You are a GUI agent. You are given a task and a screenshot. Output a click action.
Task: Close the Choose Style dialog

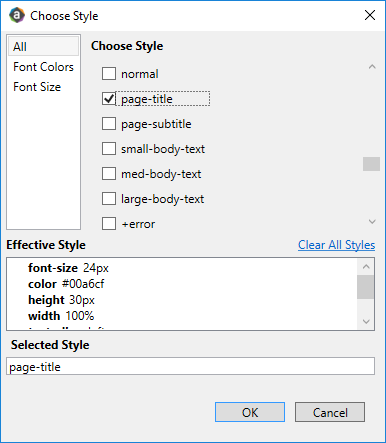click(x=370, y=15)
